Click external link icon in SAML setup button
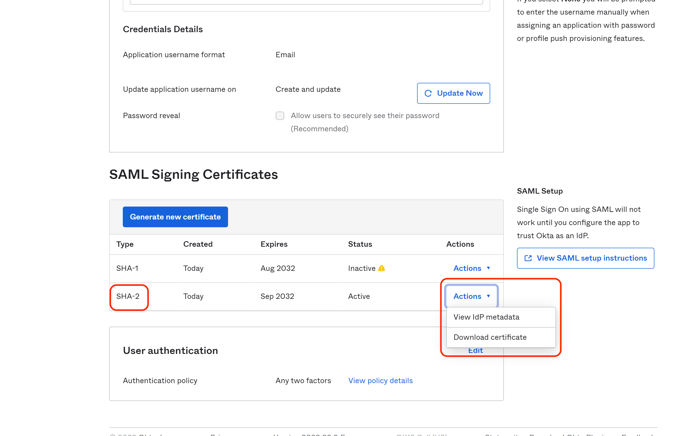The image size is (688, 436). 528,258
